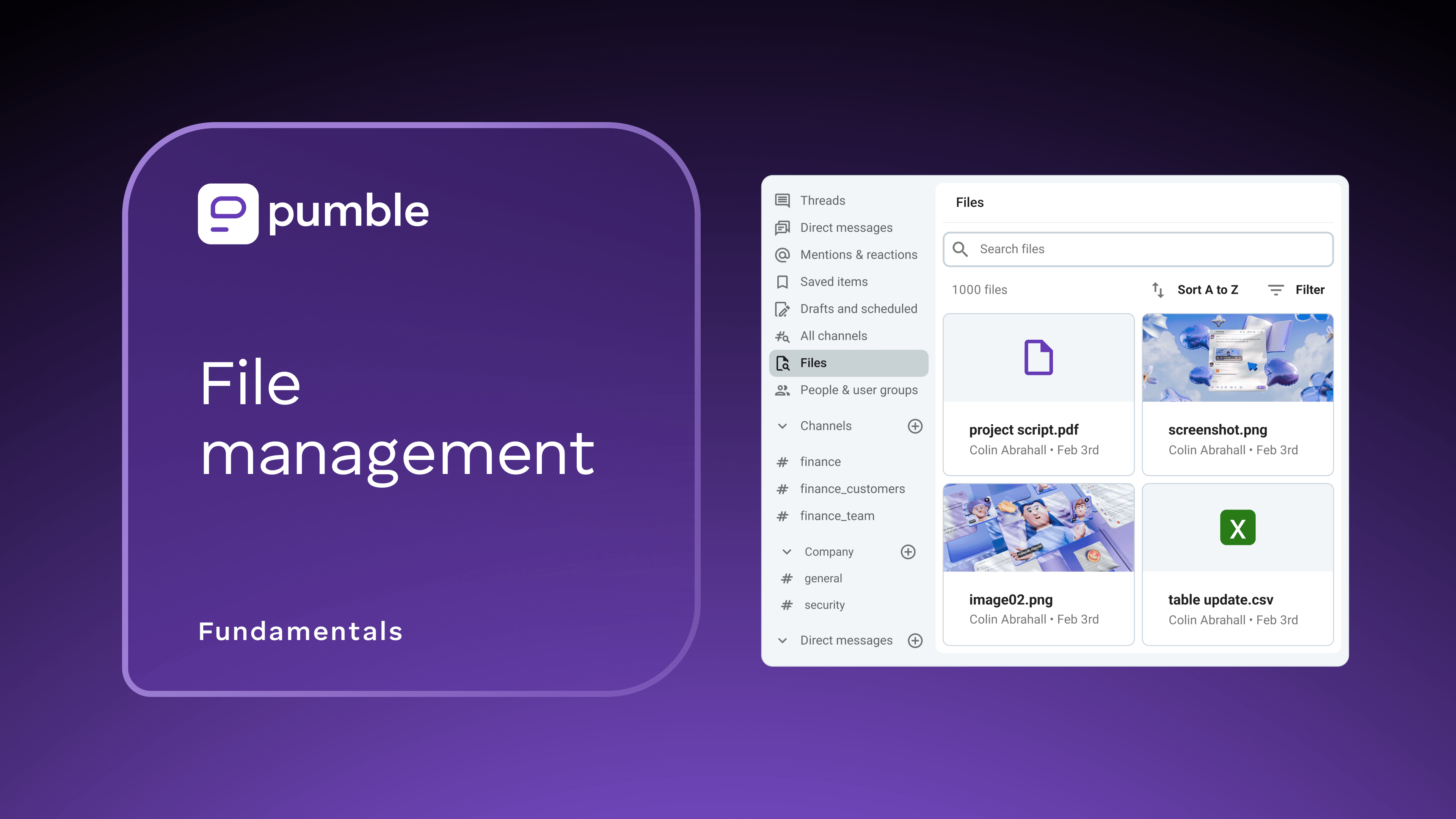Open the screenshot.png thumbnail
This screenshot has height=819, width=1456.
[x=1238, y=358]
